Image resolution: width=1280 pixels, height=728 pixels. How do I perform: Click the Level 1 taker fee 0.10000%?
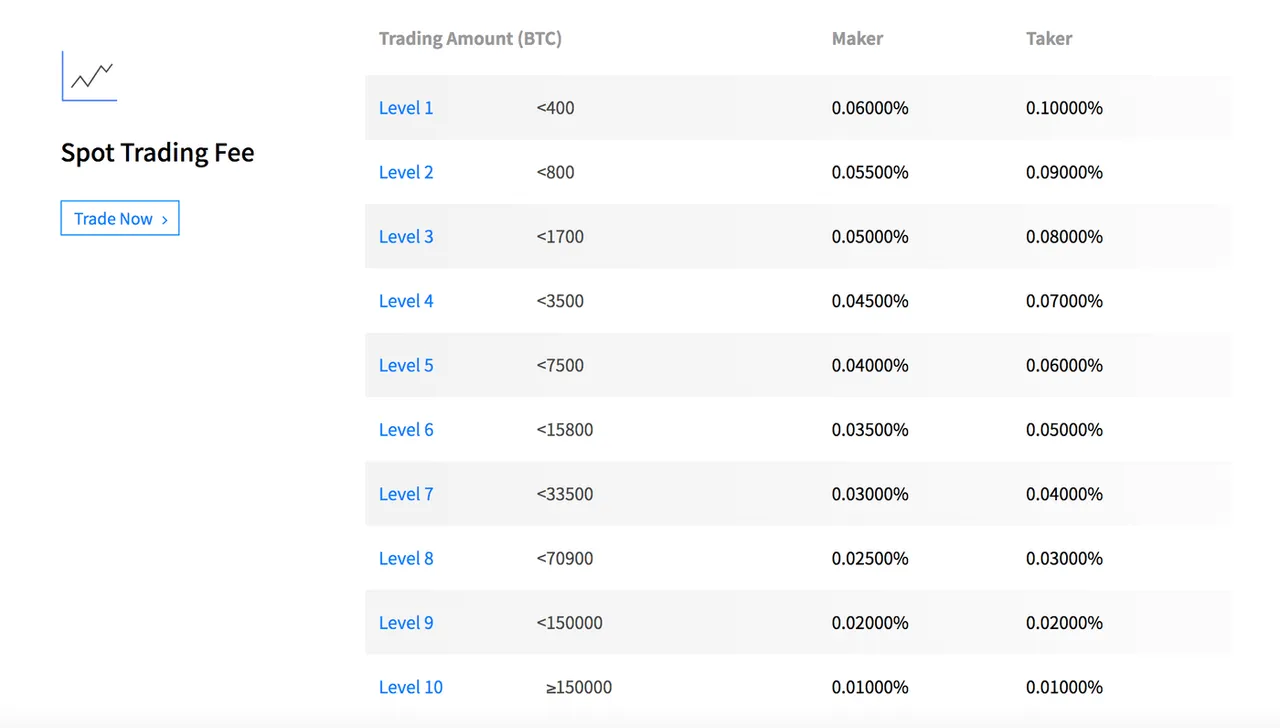1064,108
